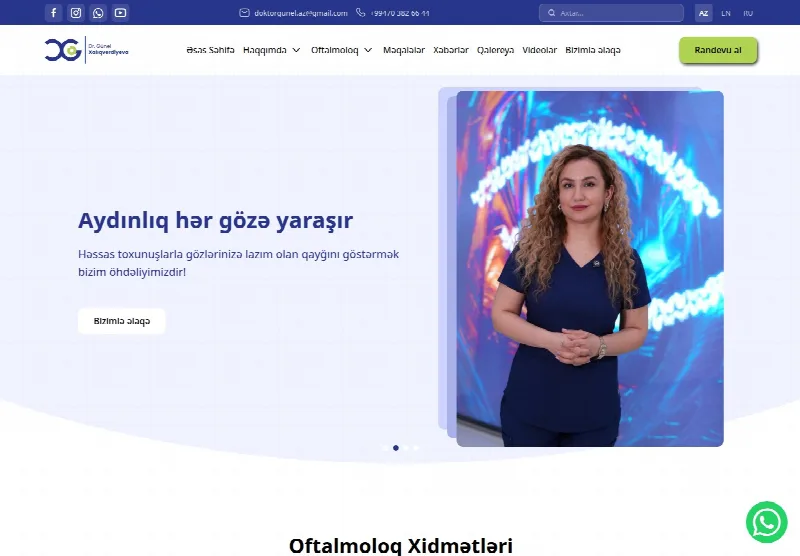The image size is (800, 556).
Task: Open Videolar menu item
Action: point(539,50)
